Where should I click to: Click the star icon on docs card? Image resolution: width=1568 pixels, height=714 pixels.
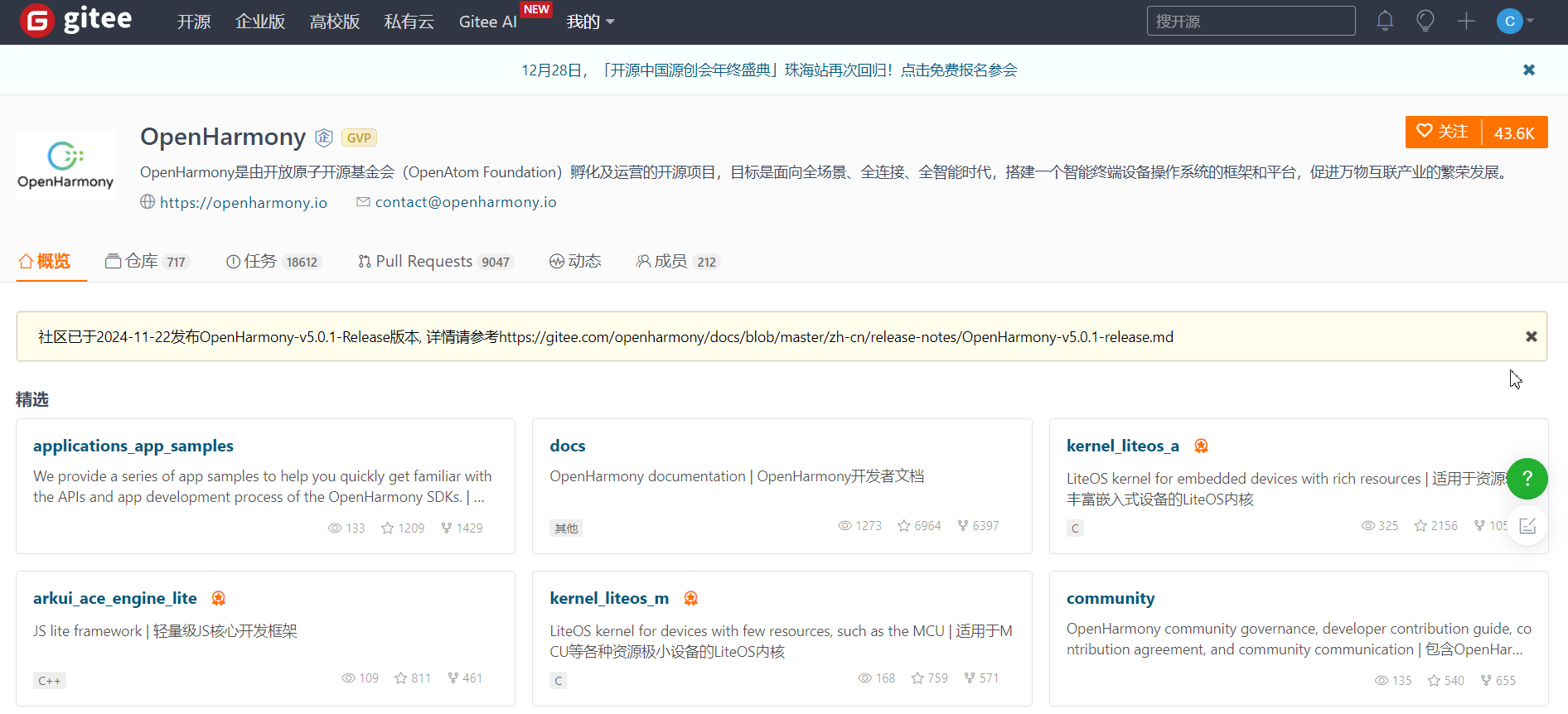pyautogui.click(x=904, y=526)
